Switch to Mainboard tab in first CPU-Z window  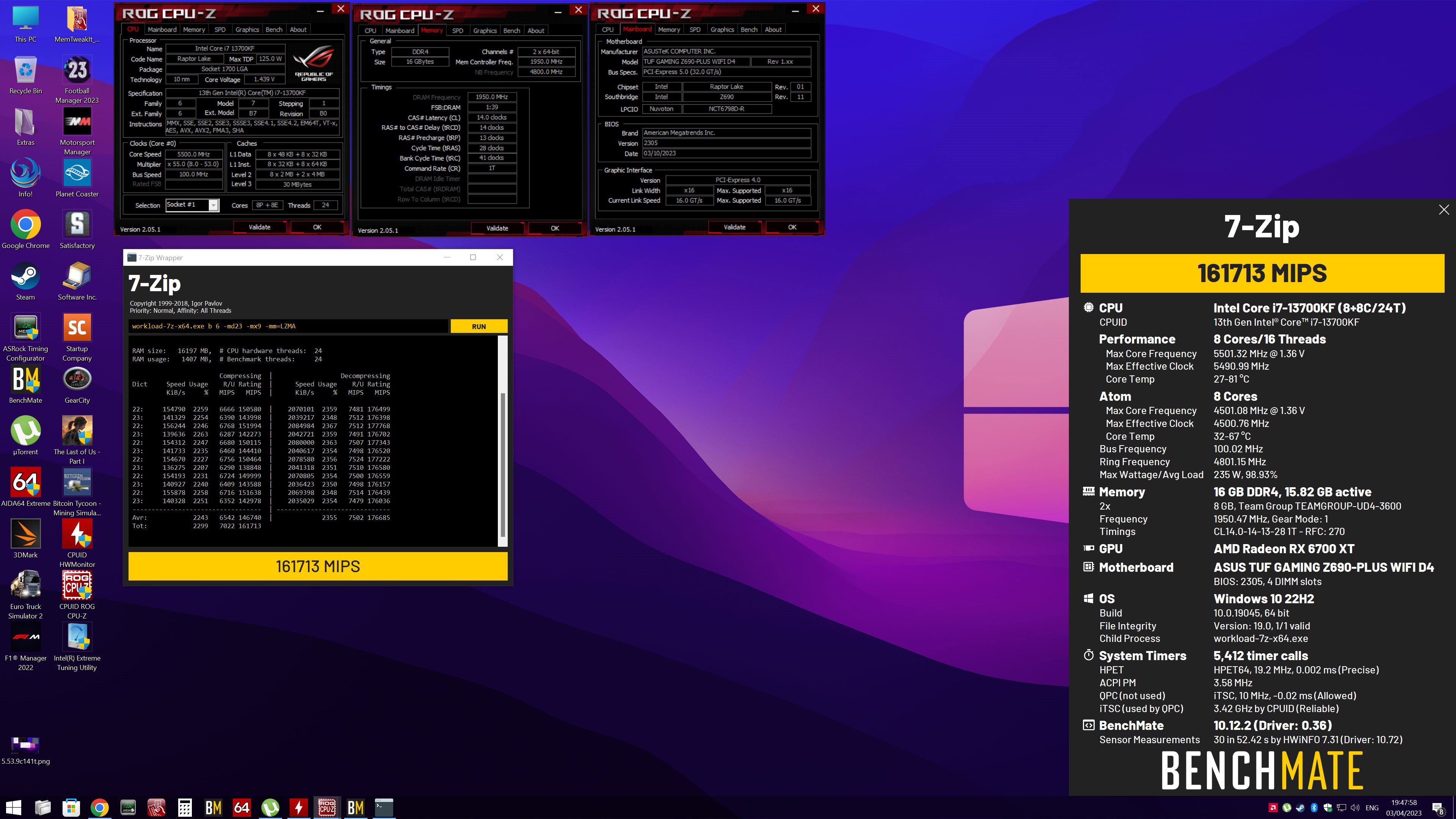pyautogui.click(x=162, y=30)
